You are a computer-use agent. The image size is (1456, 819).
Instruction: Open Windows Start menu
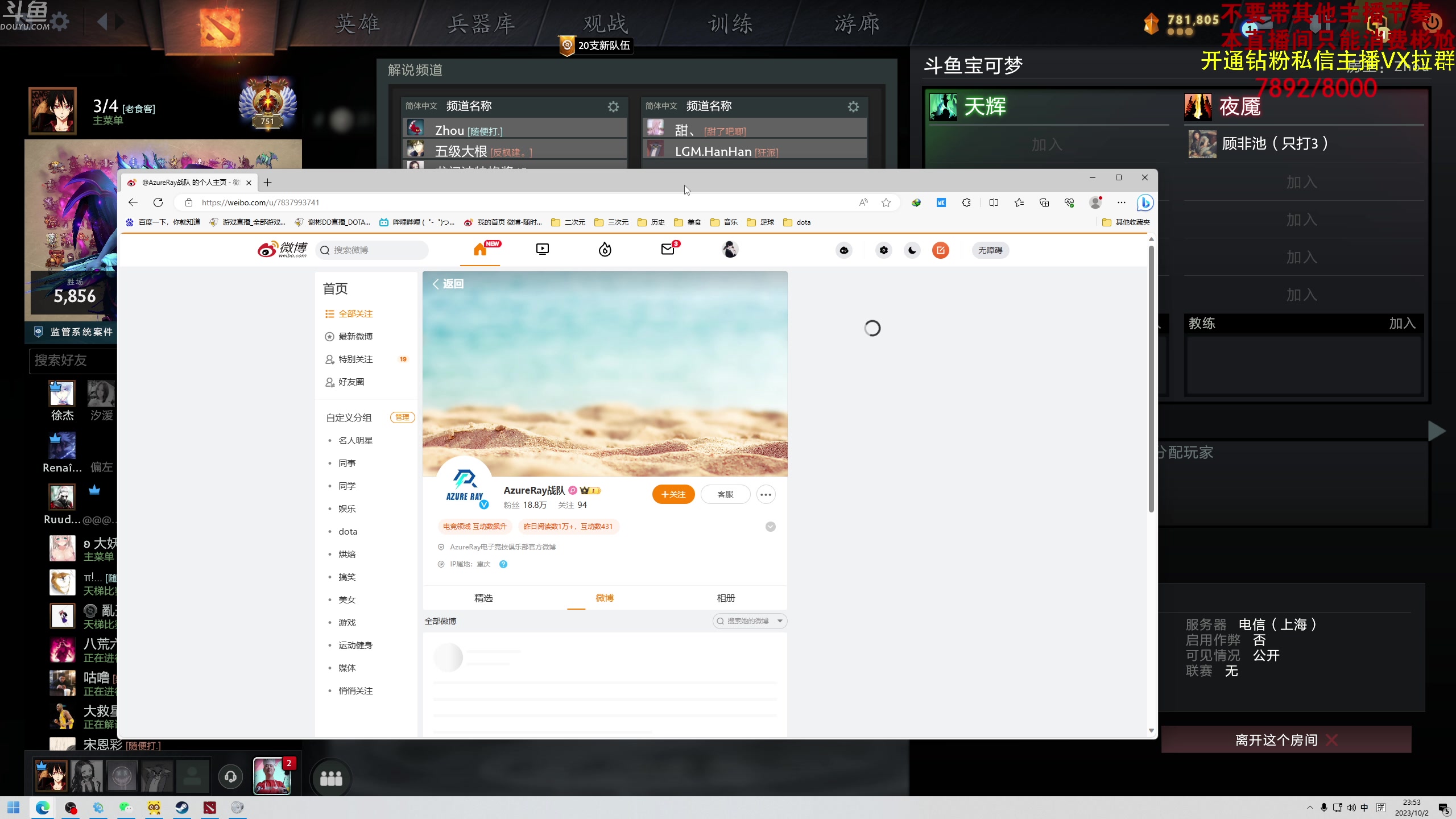point(14,808)
